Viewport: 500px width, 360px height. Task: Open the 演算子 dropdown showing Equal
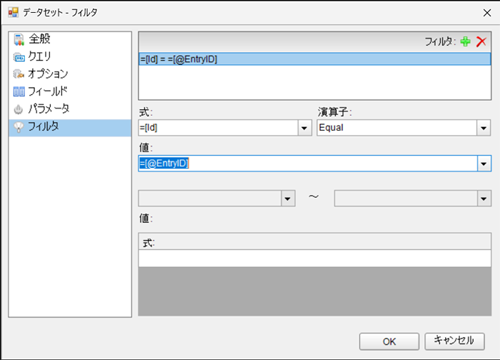pyautogui.click(x=483, y=128)
